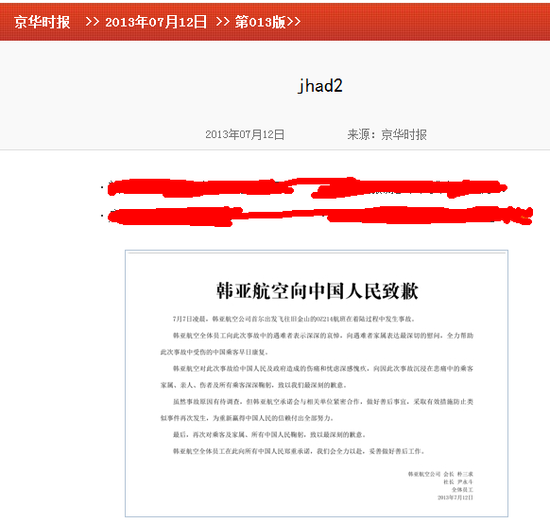Click empty area of red header bar
Image resolution: width=550 pixels, height=523 pixels.
click(x=421, y=22)
